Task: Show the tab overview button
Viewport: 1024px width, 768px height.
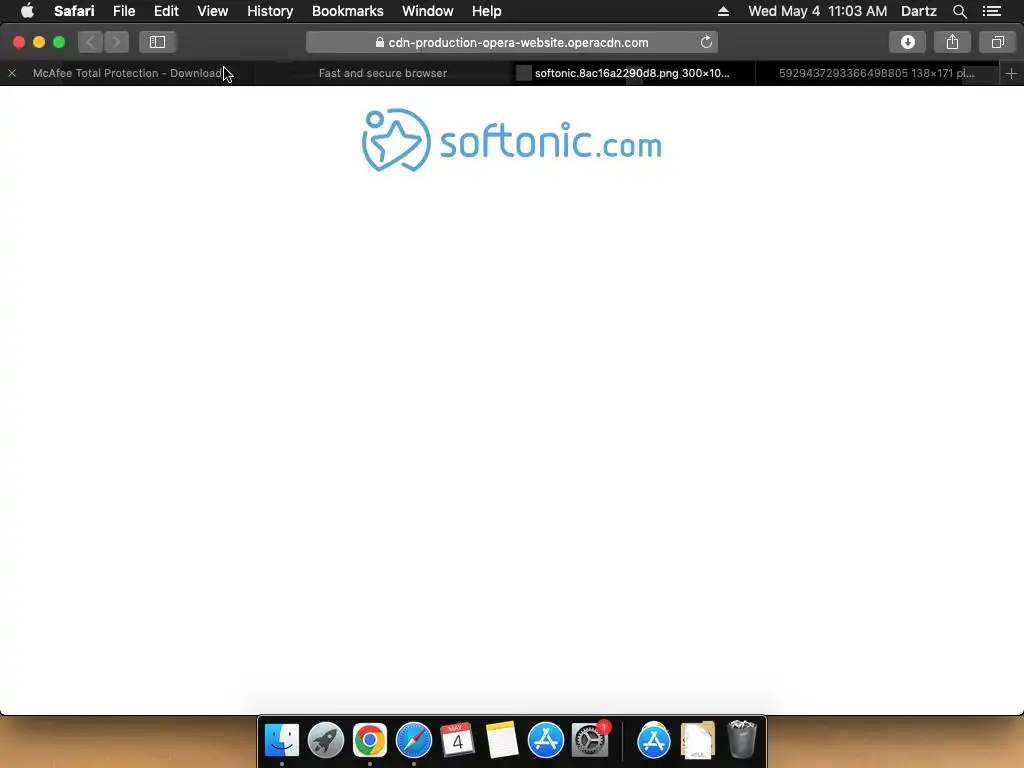Action: click(x=997, y=42)
